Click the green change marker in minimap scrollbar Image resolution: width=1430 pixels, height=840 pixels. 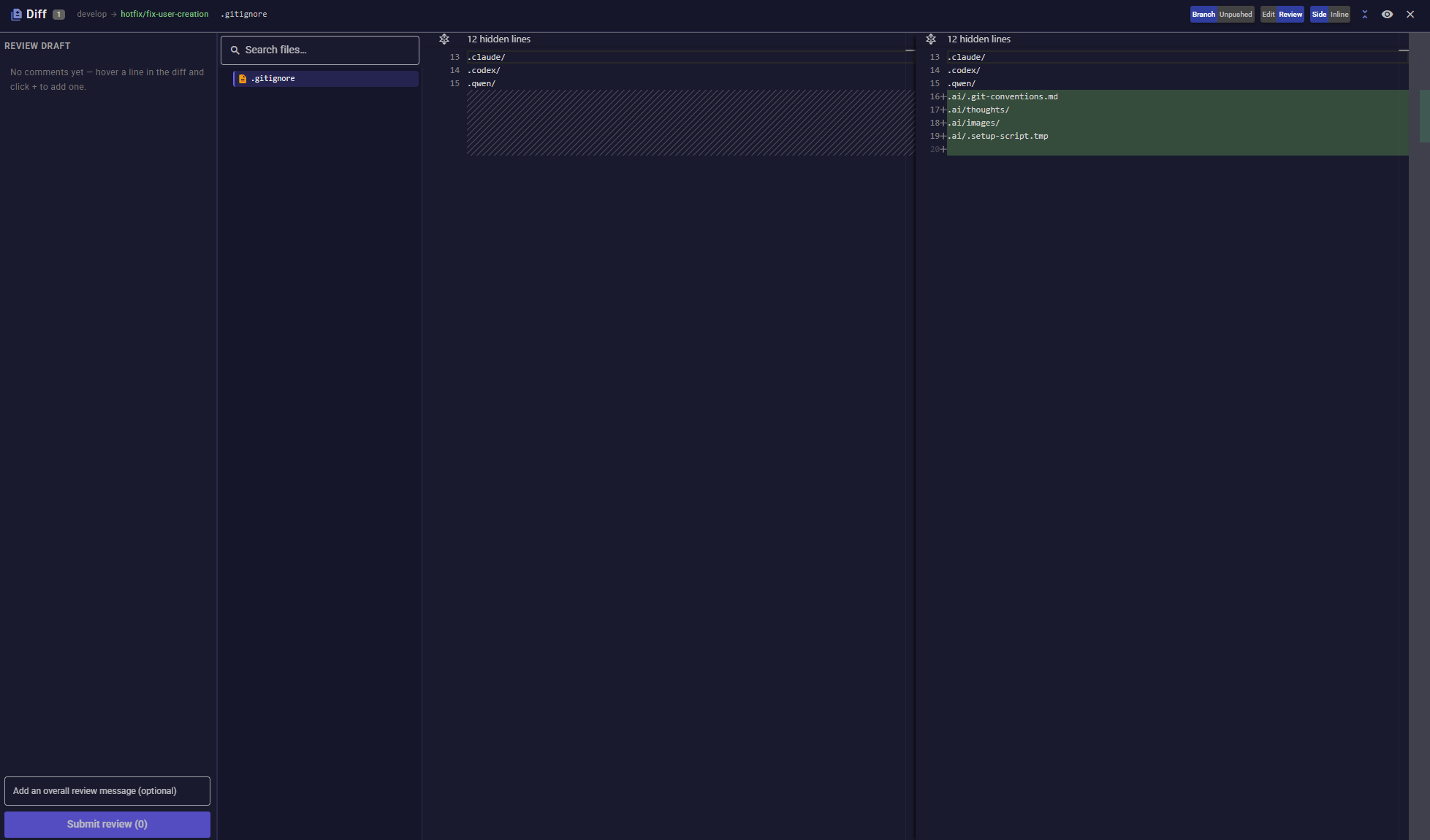tap(1424, 116)
